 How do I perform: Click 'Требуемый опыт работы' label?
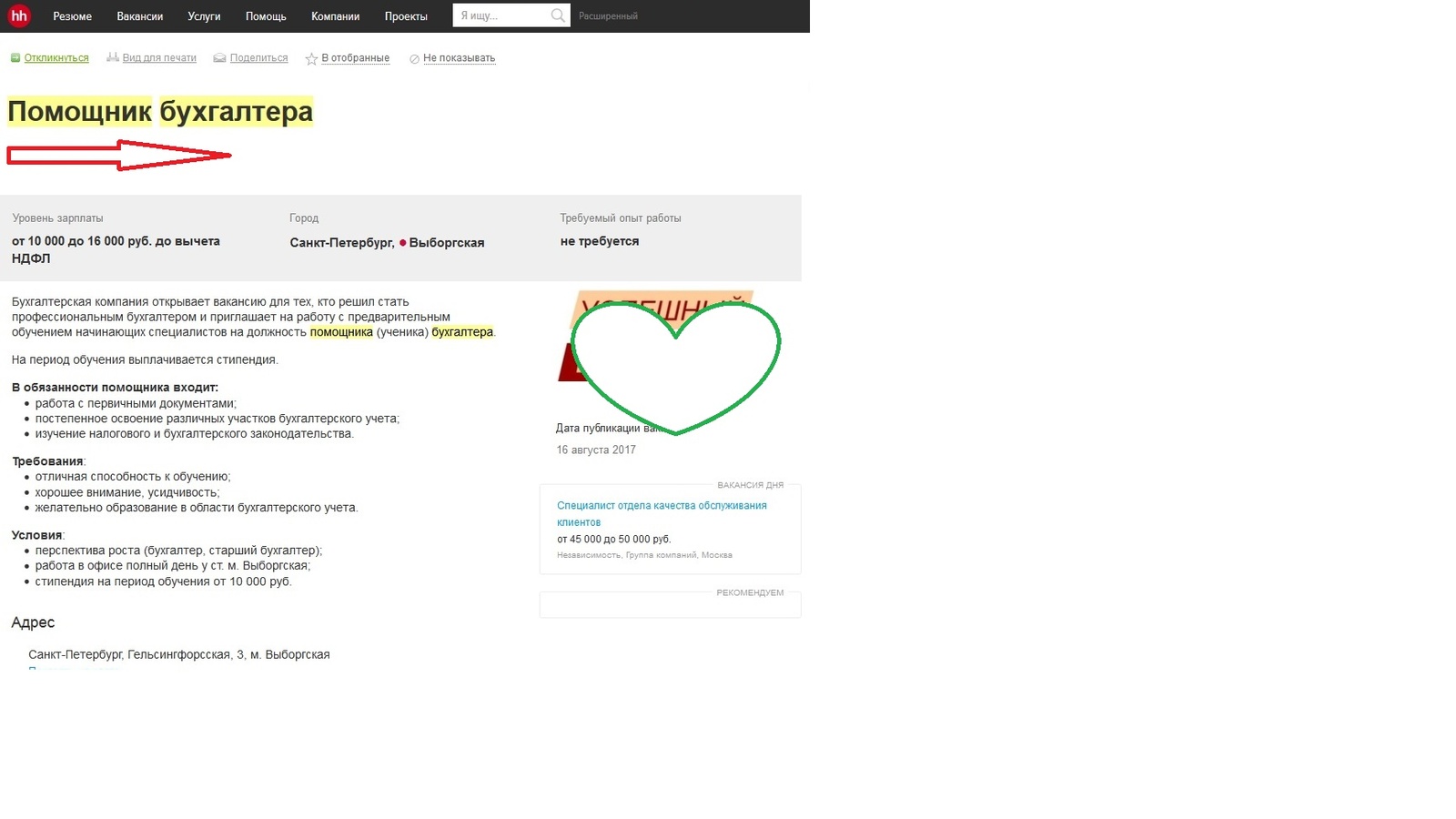pyautogui.click(x=621, y=218)
